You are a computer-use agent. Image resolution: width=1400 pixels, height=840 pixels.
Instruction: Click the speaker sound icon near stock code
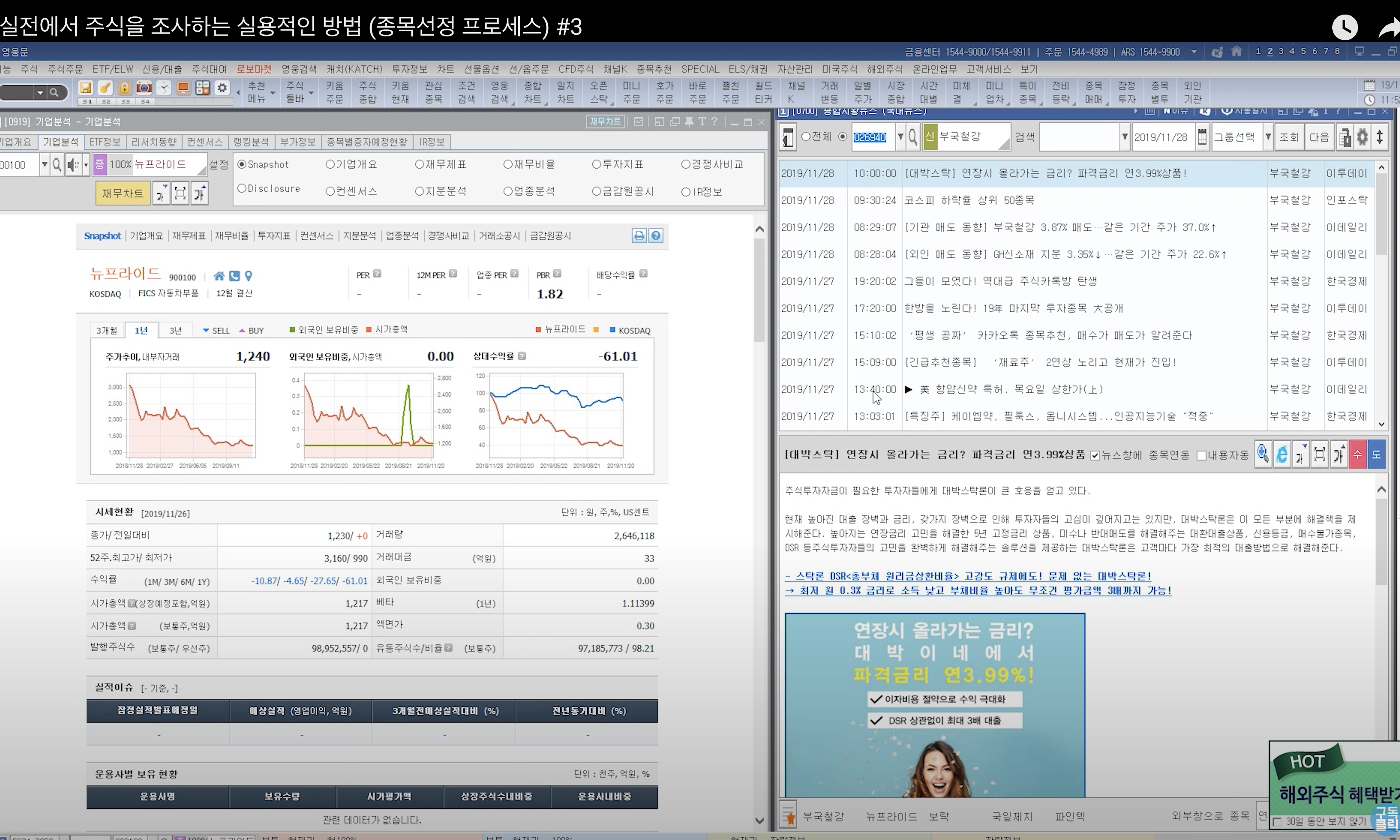pos(73,165)
